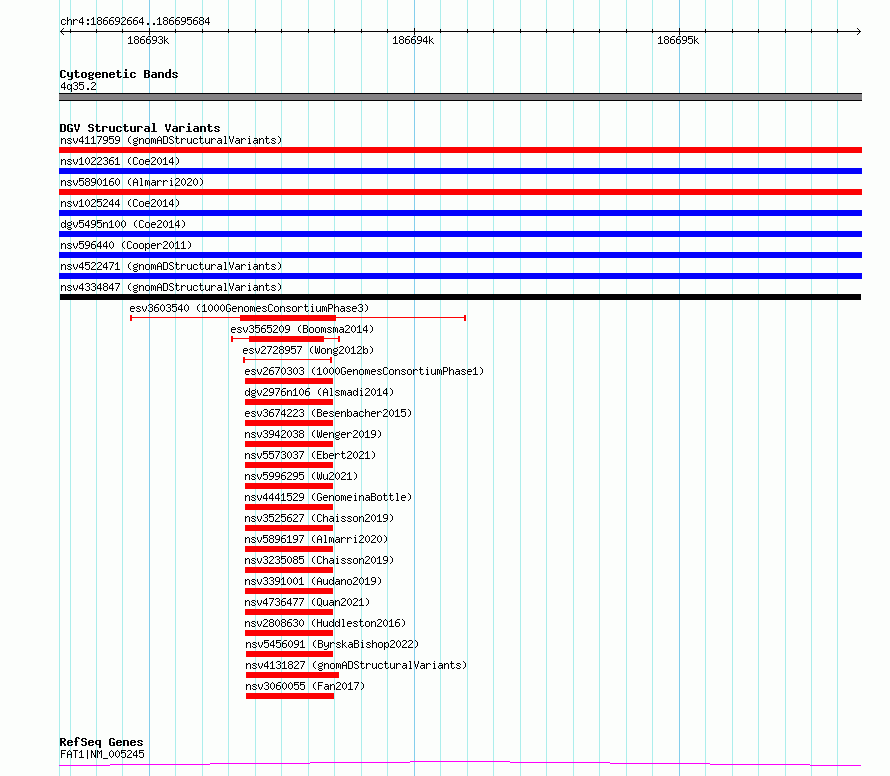This screenshot has width=890, height=776.
Task: Click the 4q35.2 band label
Action: pos(78,86)
